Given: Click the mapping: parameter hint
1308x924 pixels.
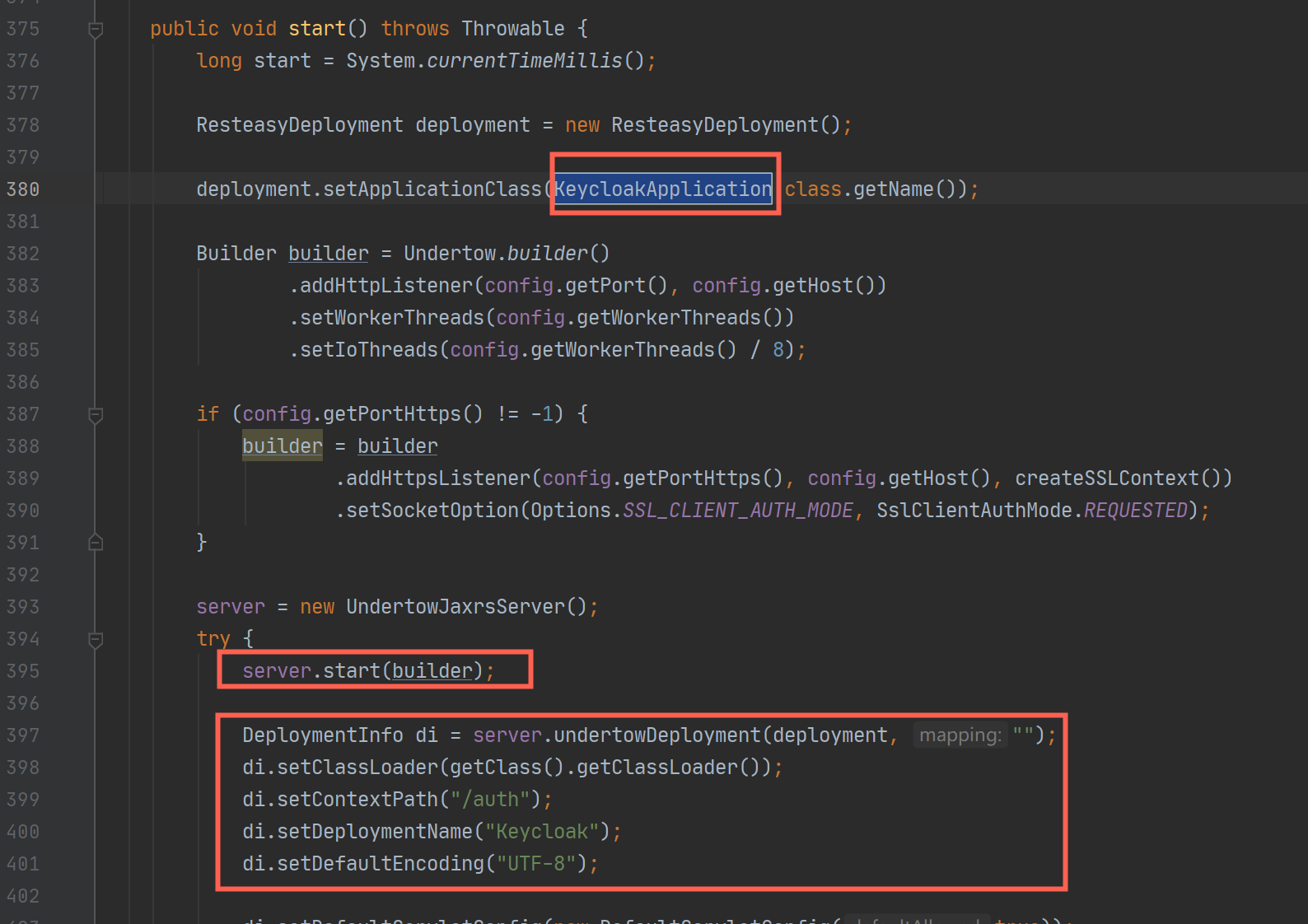Looking at the screenshot, I should [x=960, y=735].
